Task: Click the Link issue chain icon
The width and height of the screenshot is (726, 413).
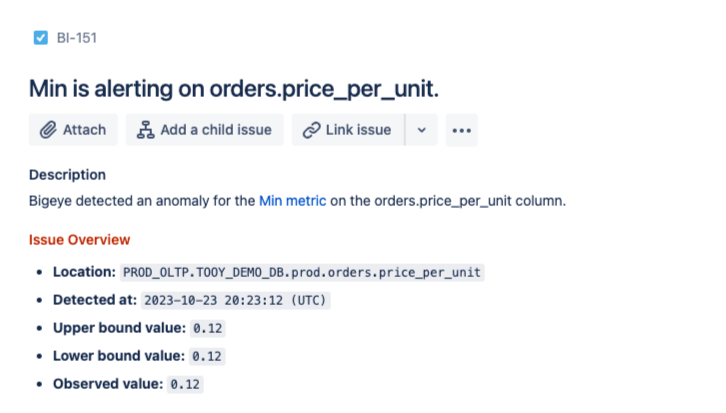Action: click(x=311, y=130)
